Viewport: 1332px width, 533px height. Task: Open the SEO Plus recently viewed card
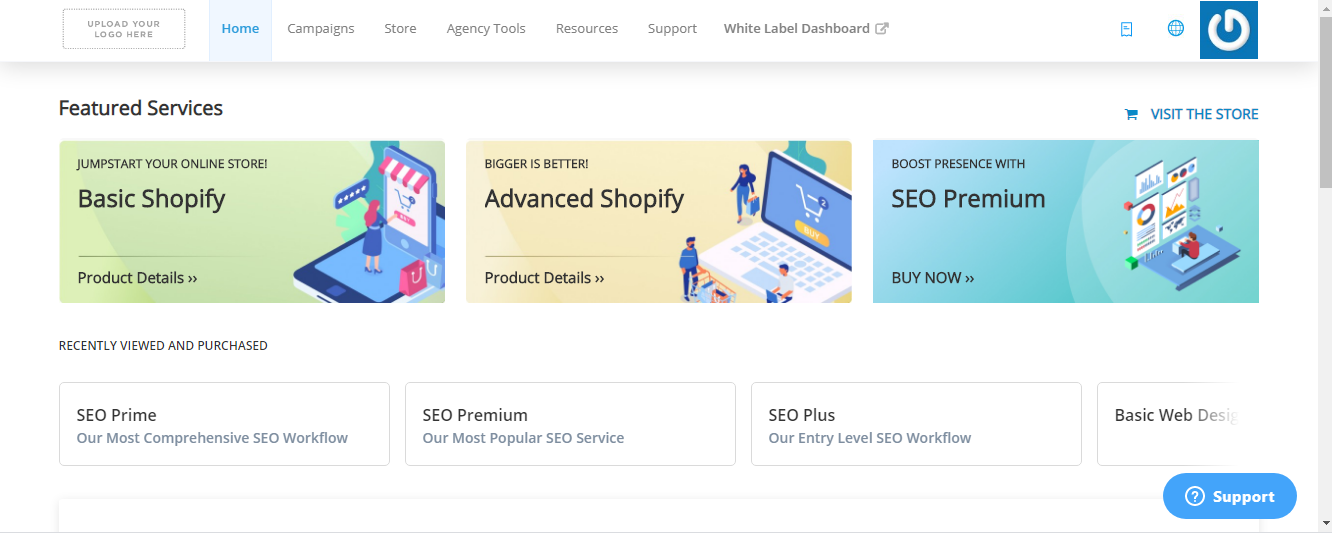916,424
